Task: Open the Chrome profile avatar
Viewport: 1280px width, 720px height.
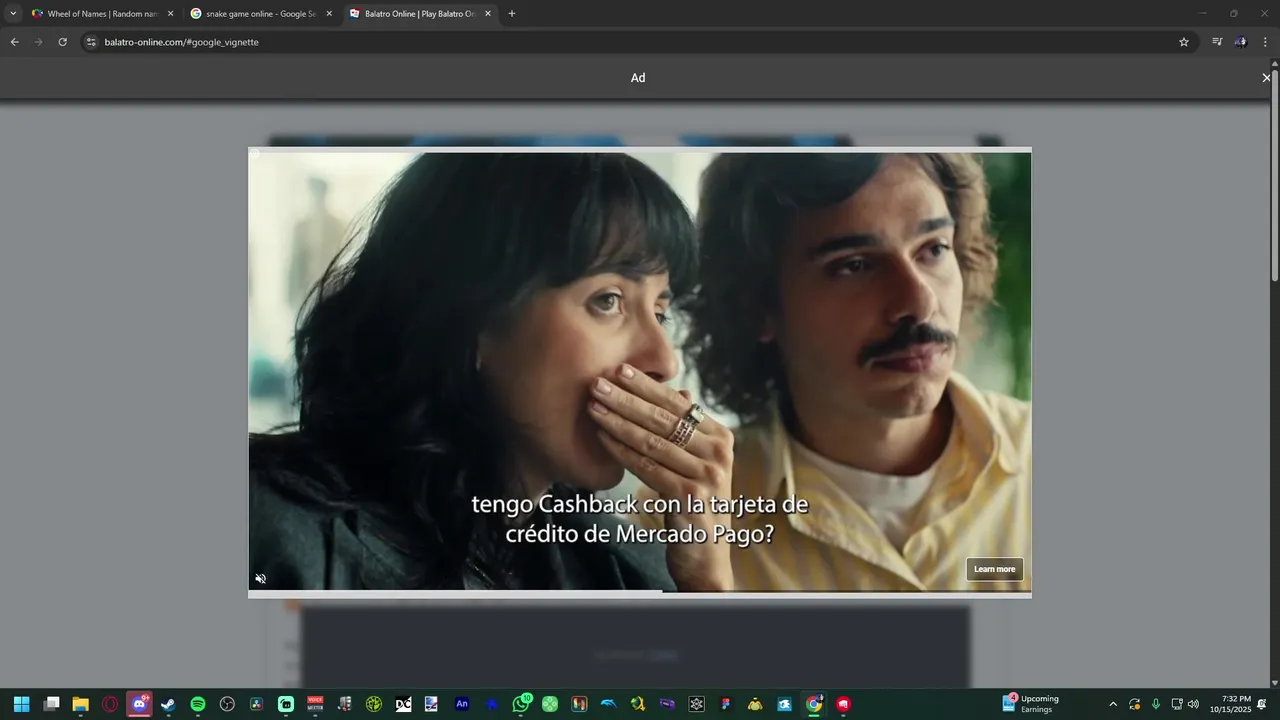Action: point(1241,42)
